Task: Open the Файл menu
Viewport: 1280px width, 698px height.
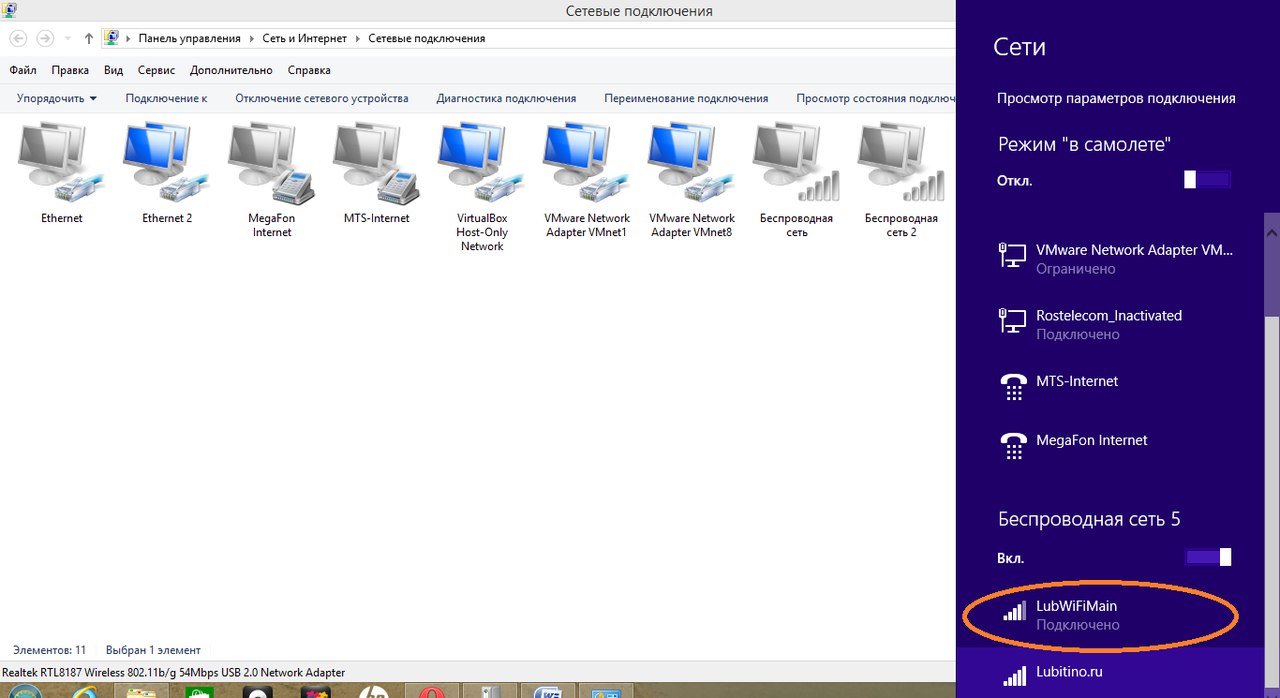Action: 22,70
